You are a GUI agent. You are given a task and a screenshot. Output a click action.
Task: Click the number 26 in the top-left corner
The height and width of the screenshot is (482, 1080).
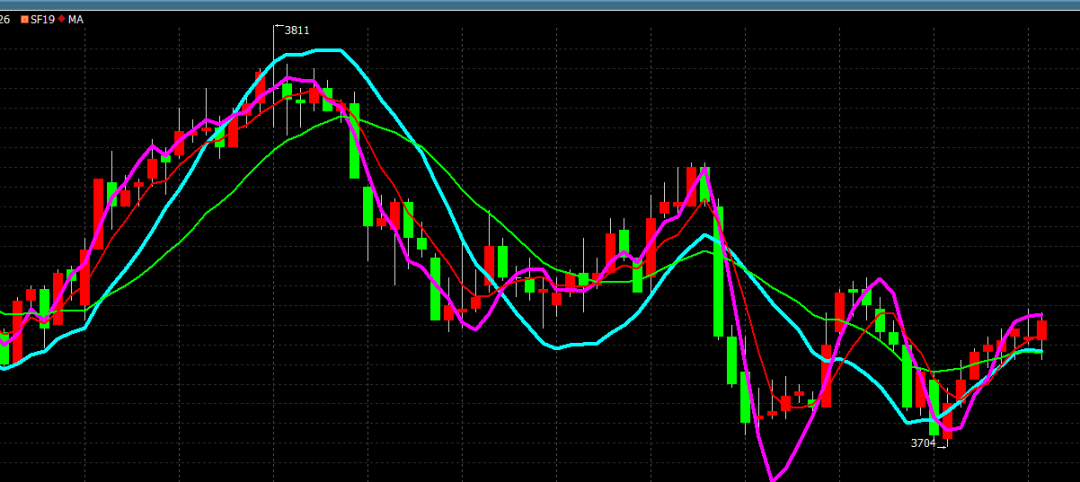click(x=5, y=19)
